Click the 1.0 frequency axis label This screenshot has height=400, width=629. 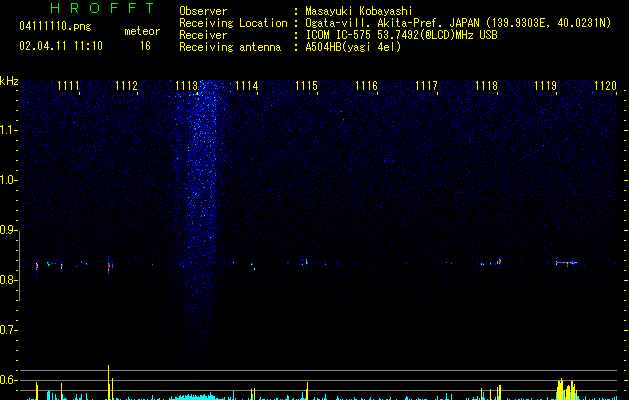tap(8, 180)
